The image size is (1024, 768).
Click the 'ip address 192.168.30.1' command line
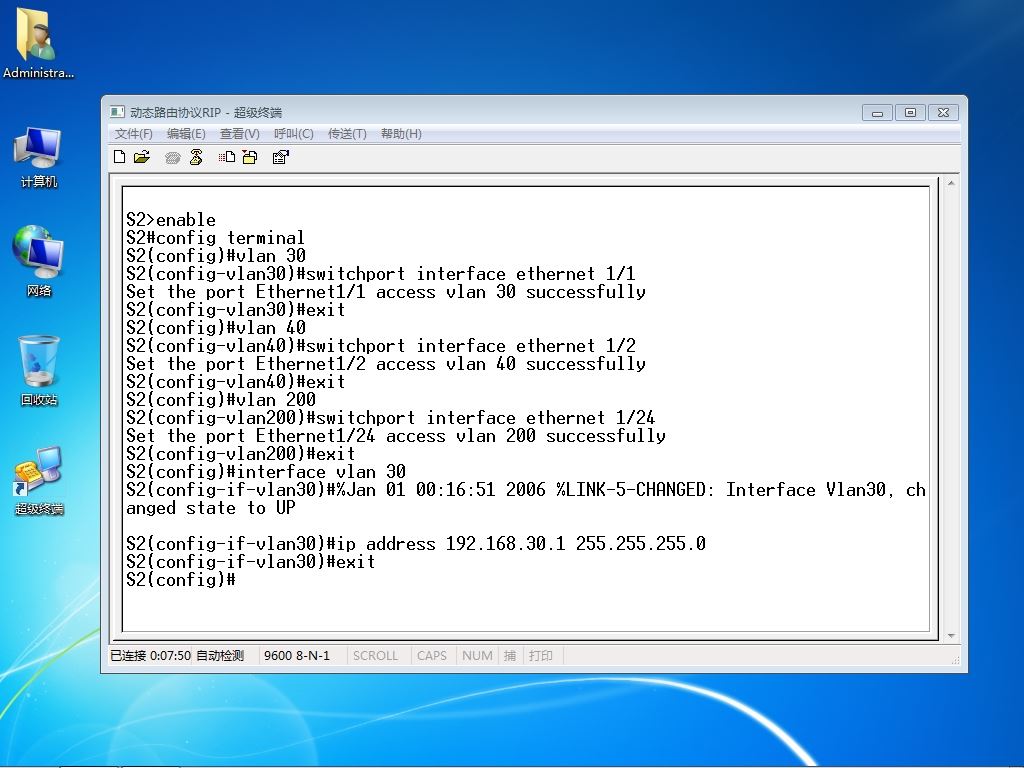pyautogui.click(x=416, y=543)
